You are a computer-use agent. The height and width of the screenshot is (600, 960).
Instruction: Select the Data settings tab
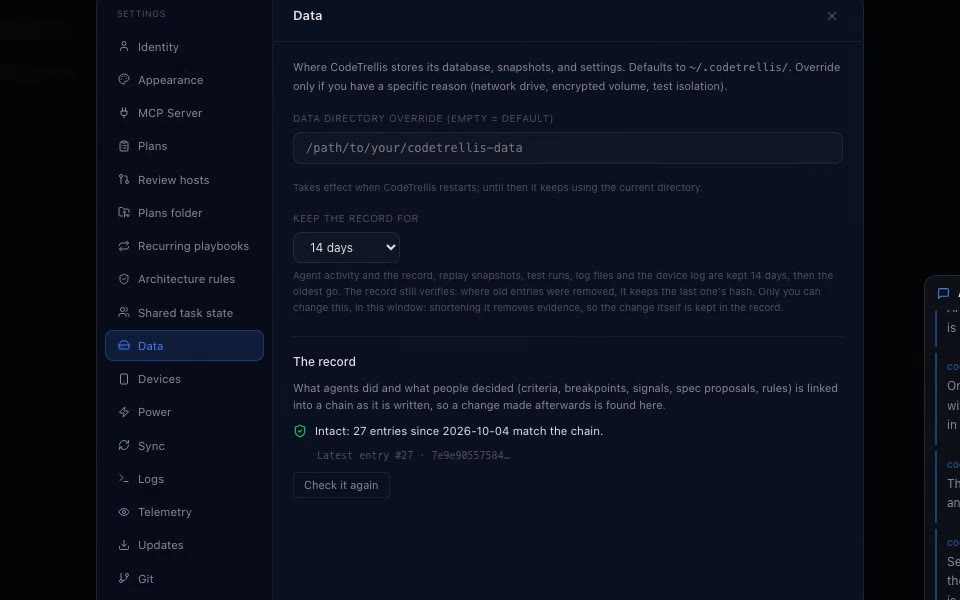tap(184, 345)
